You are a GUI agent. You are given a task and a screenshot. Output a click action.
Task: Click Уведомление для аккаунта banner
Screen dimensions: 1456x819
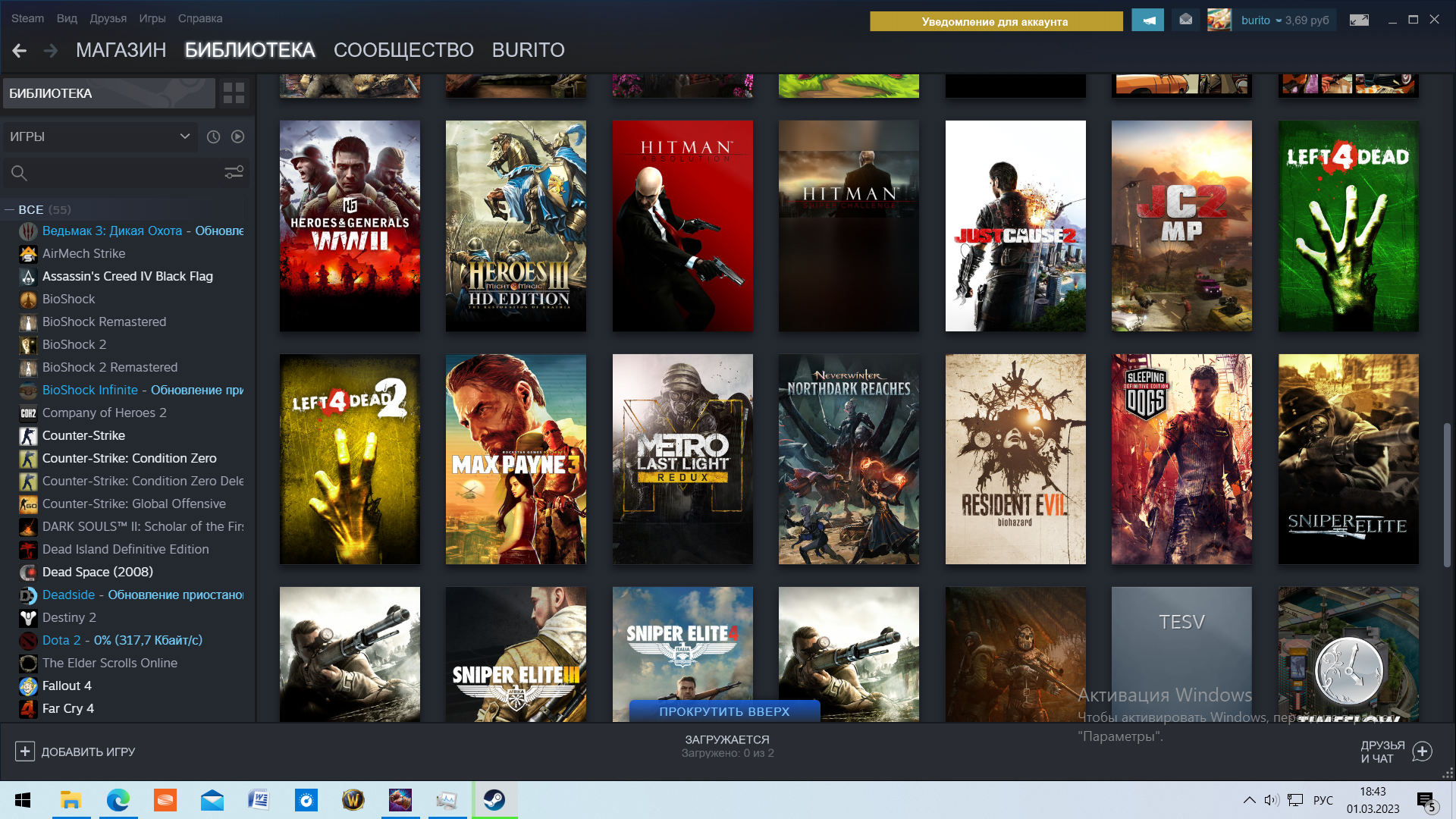pyautogui.click(x=996, y=21)
